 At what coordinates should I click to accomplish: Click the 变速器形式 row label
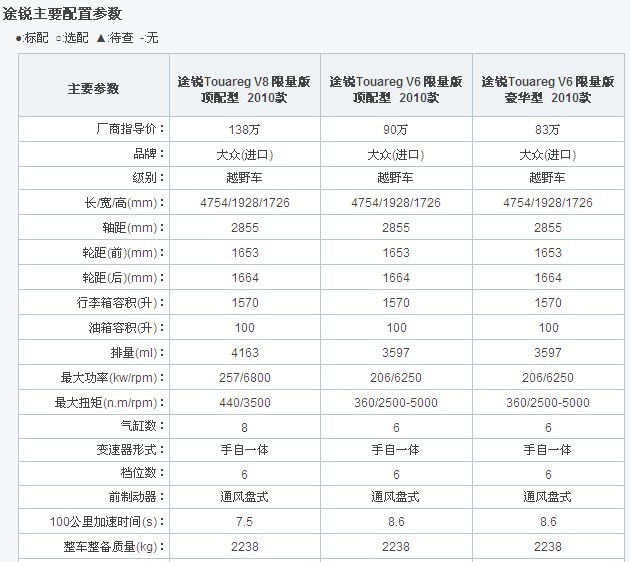[x=130, y=450]
